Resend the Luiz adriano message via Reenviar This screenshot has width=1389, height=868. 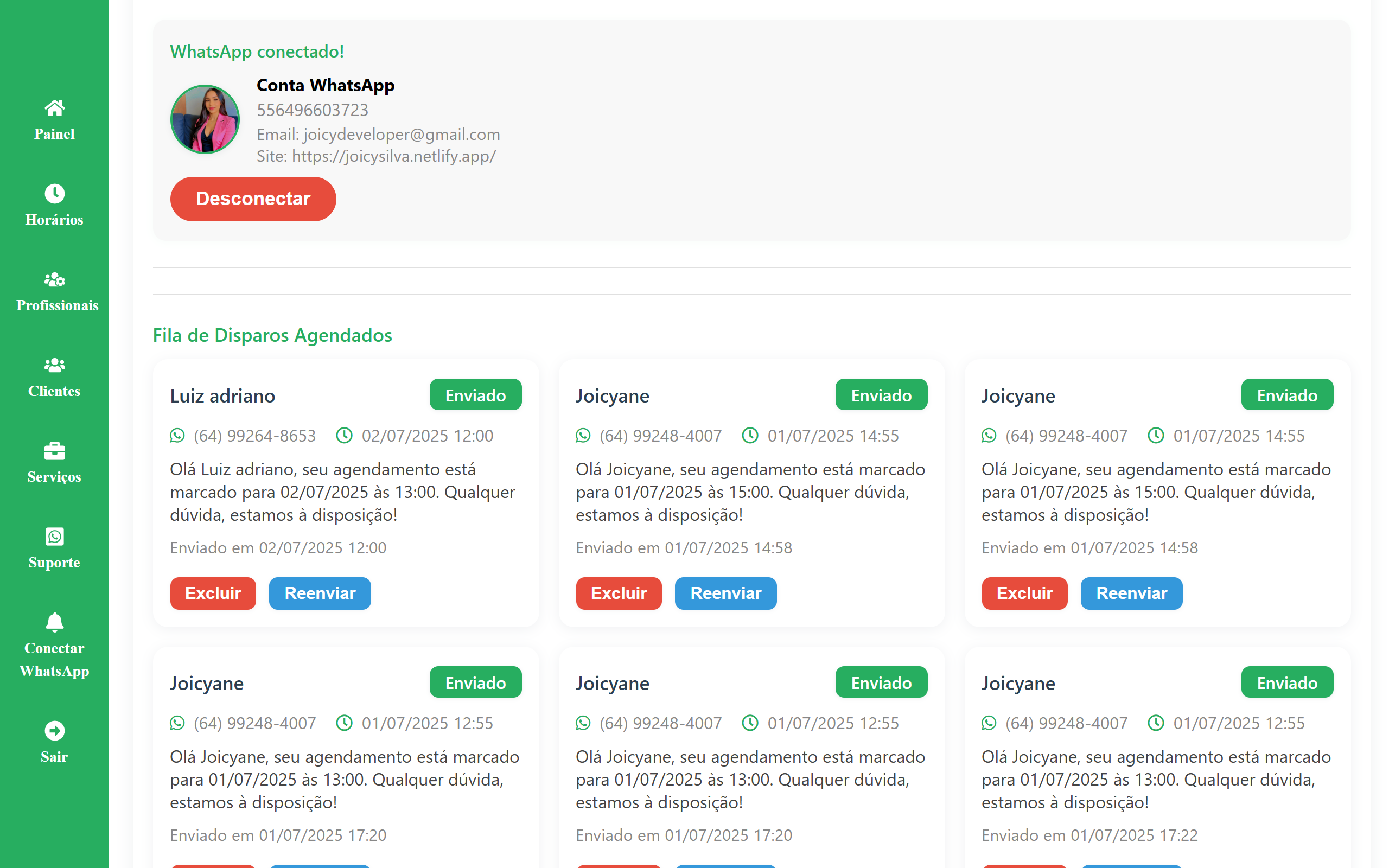[320, 593]
